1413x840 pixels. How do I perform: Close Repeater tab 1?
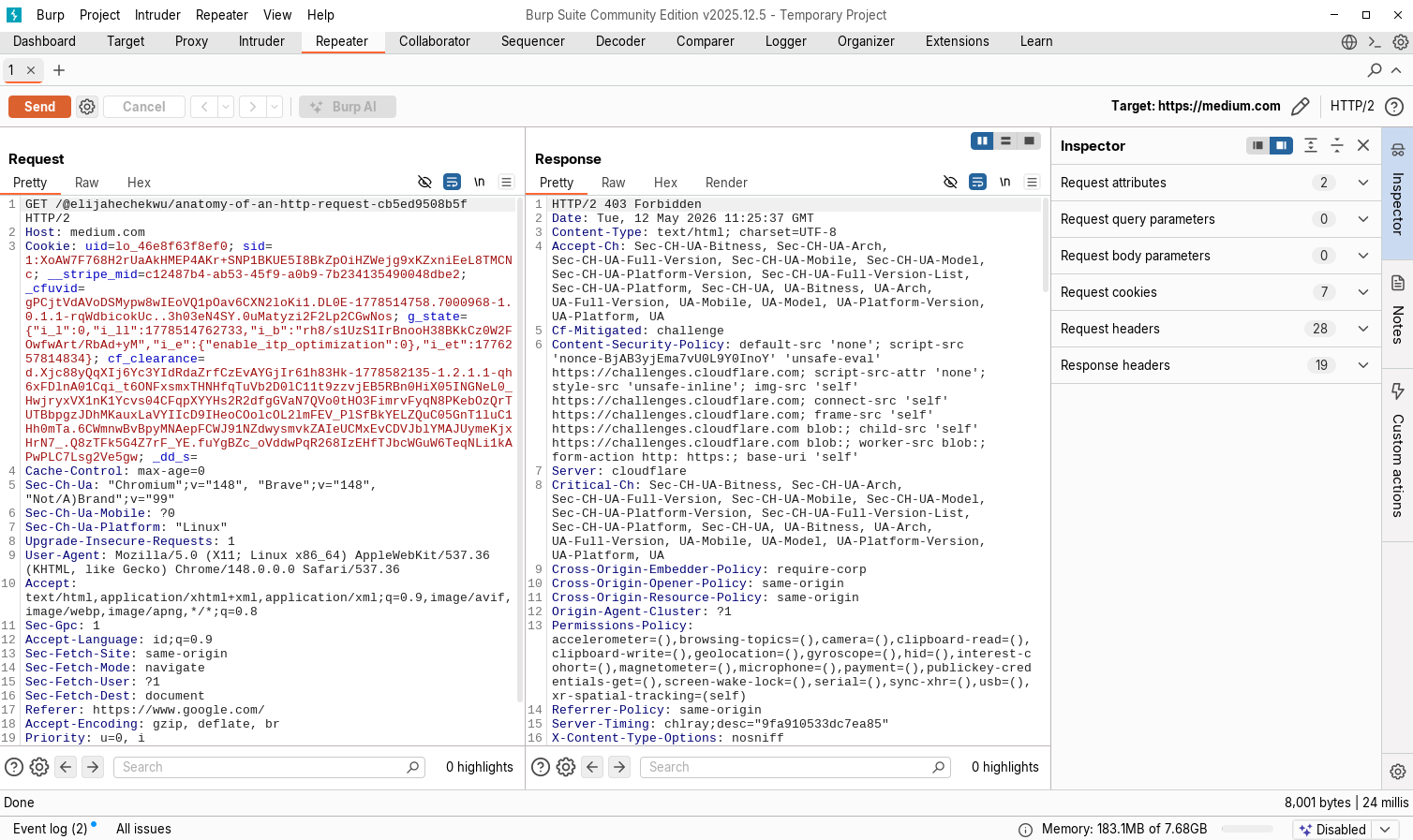point(31,70)
